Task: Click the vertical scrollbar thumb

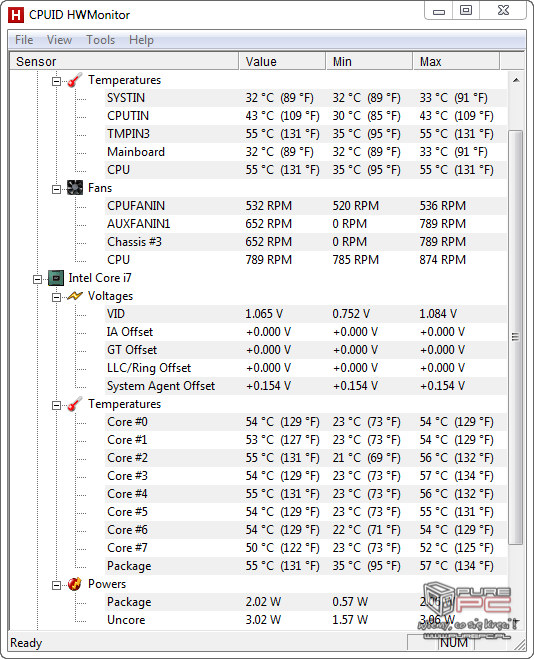Action: click(516, 337)
